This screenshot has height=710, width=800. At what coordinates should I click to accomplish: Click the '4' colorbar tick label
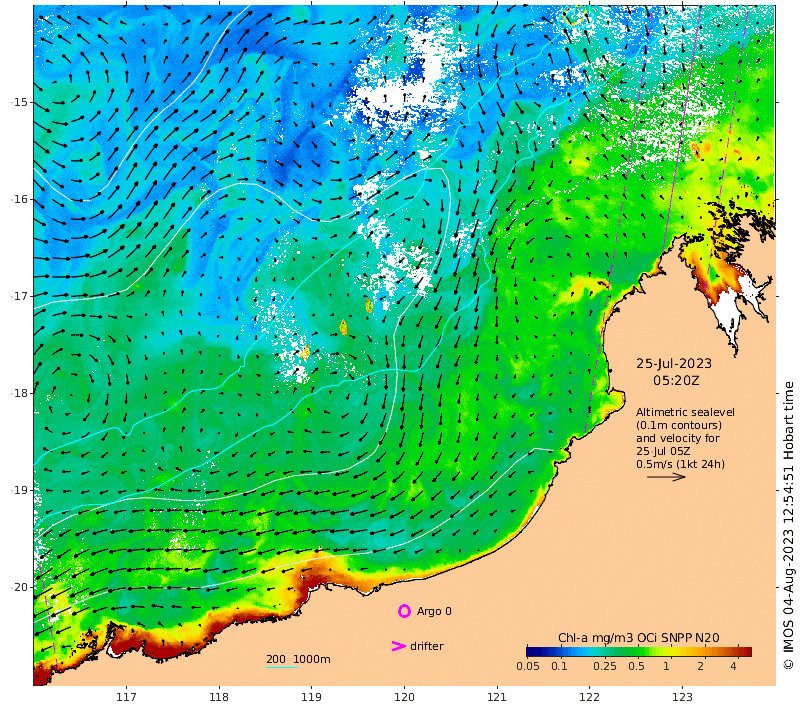(733, 666)
